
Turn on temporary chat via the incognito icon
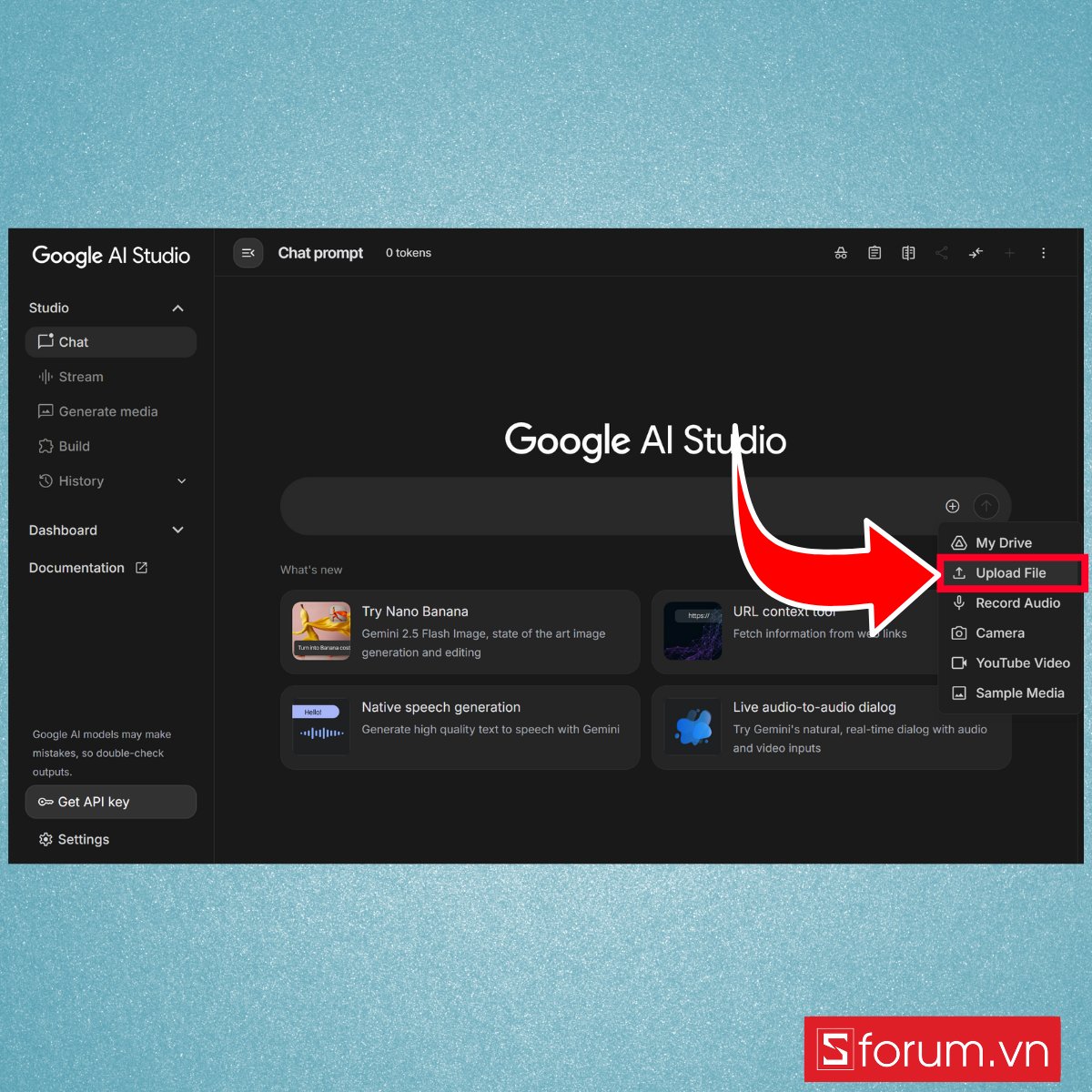pos(841,253)
